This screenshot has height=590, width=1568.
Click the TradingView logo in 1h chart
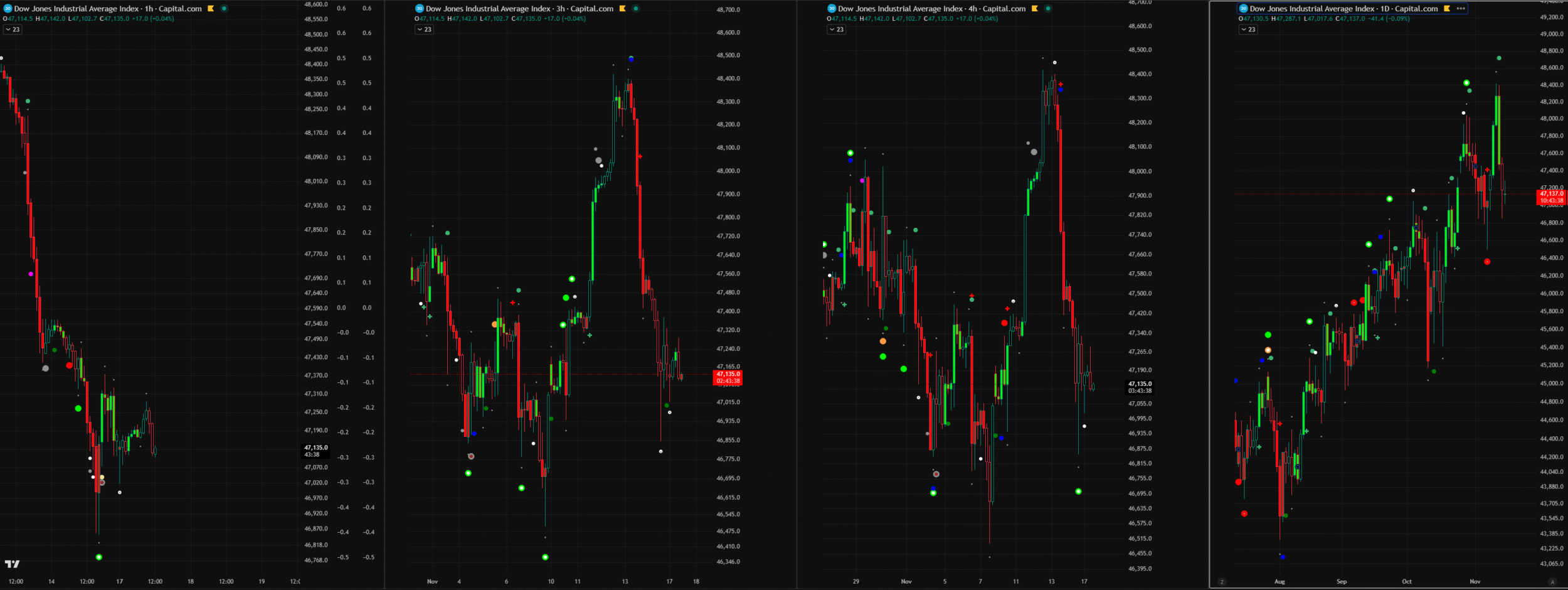(12, 564)
